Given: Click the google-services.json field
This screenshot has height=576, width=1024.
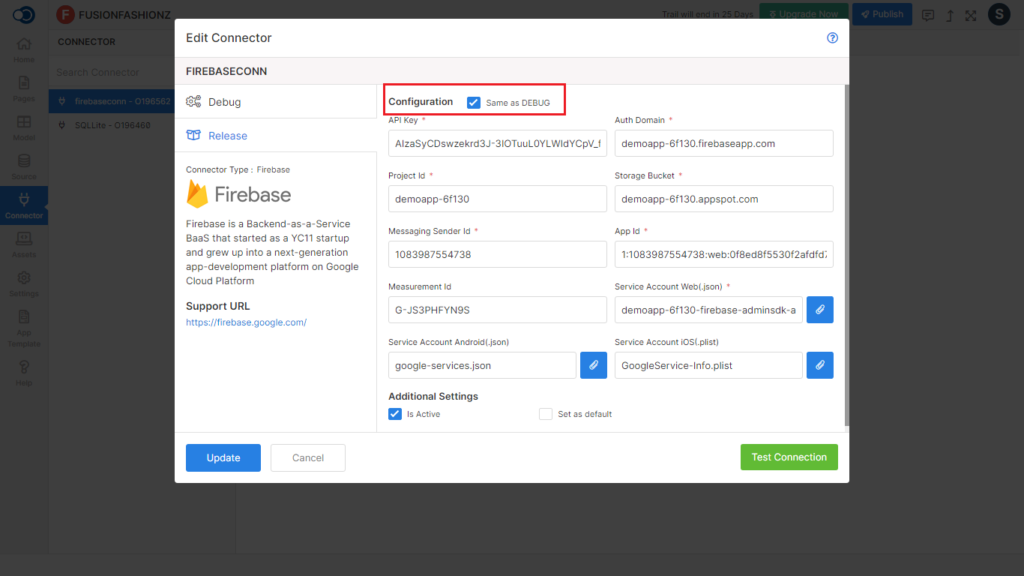Looking at the screenshot, I should click(x=482, y=366).
